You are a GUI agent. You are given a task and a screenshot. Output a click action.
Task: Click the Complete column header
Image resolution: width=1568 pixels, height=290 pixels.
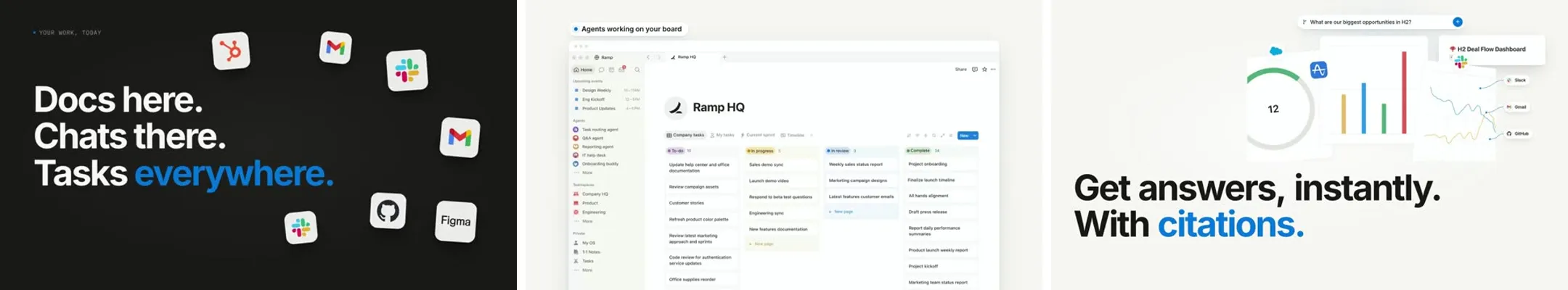[x=918, y=151]
